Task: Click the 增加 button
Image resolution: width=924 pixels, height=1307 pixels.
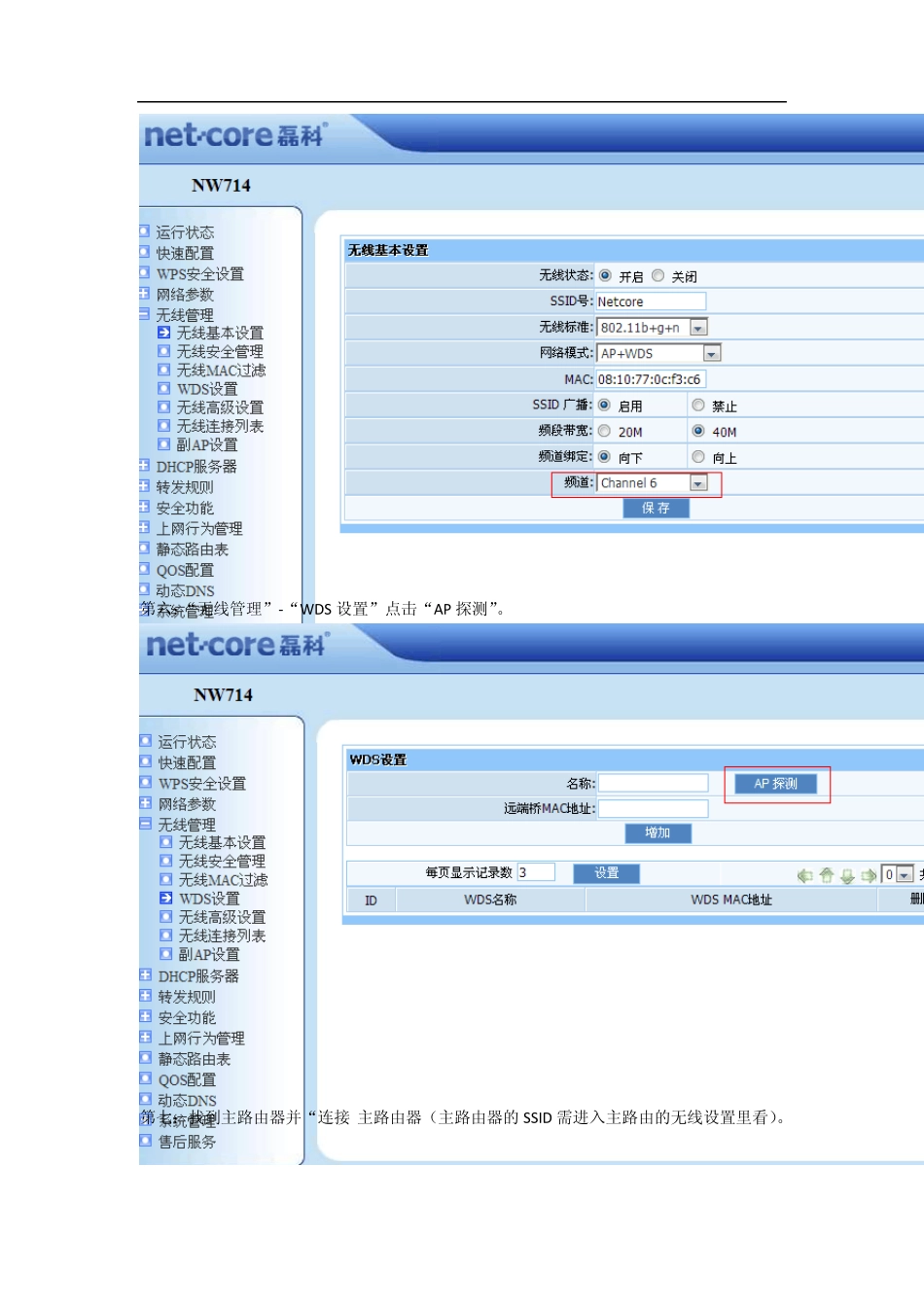Action: tap(658, 832)
